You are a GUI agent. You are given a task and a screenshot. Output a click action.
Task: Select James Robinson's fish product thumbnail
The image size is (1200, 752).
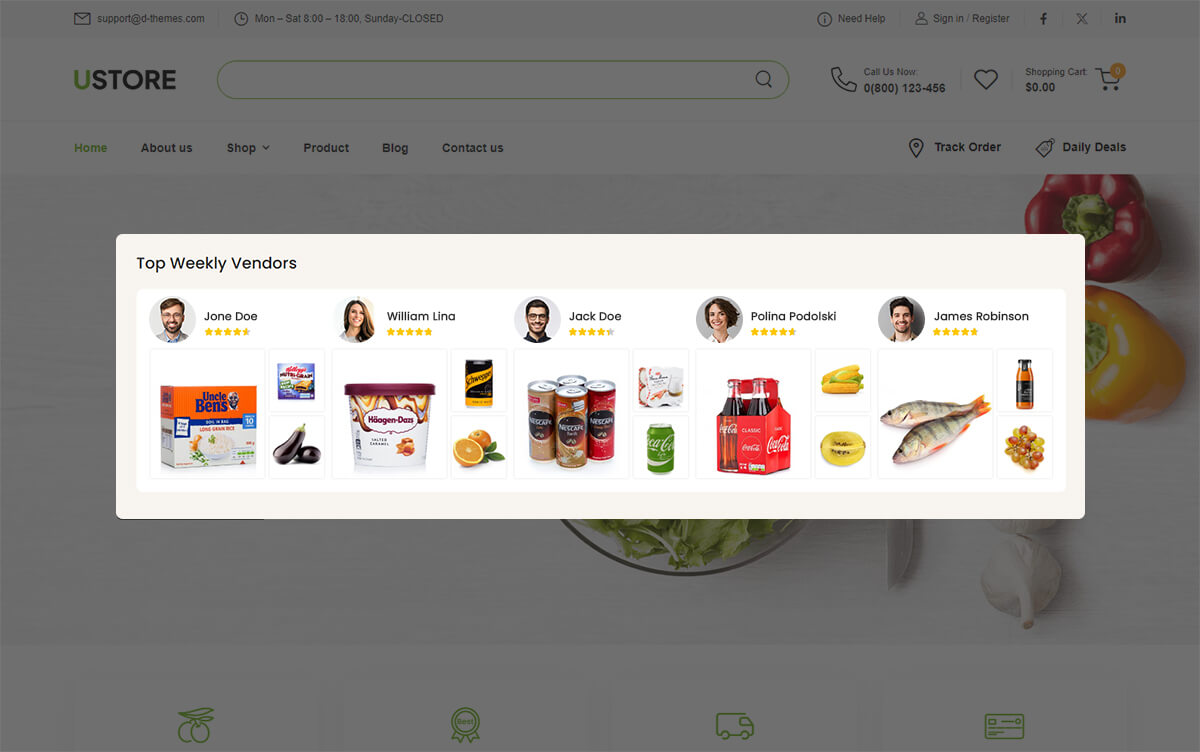pyautogui.click(x=935, y=413)
